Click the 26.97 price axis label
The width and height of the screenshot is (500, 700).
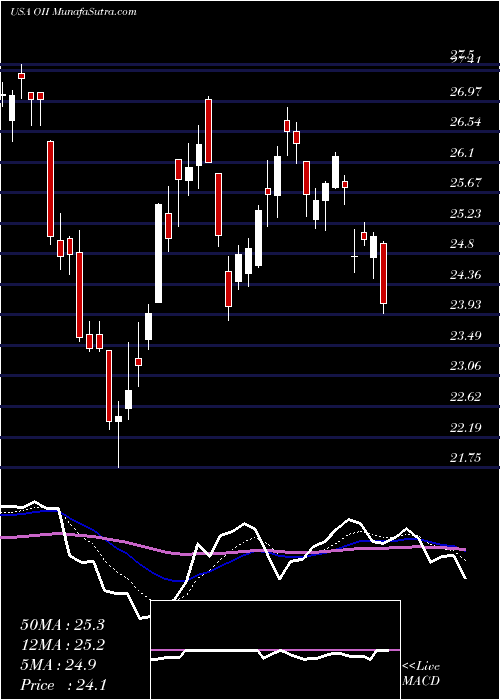466,92
